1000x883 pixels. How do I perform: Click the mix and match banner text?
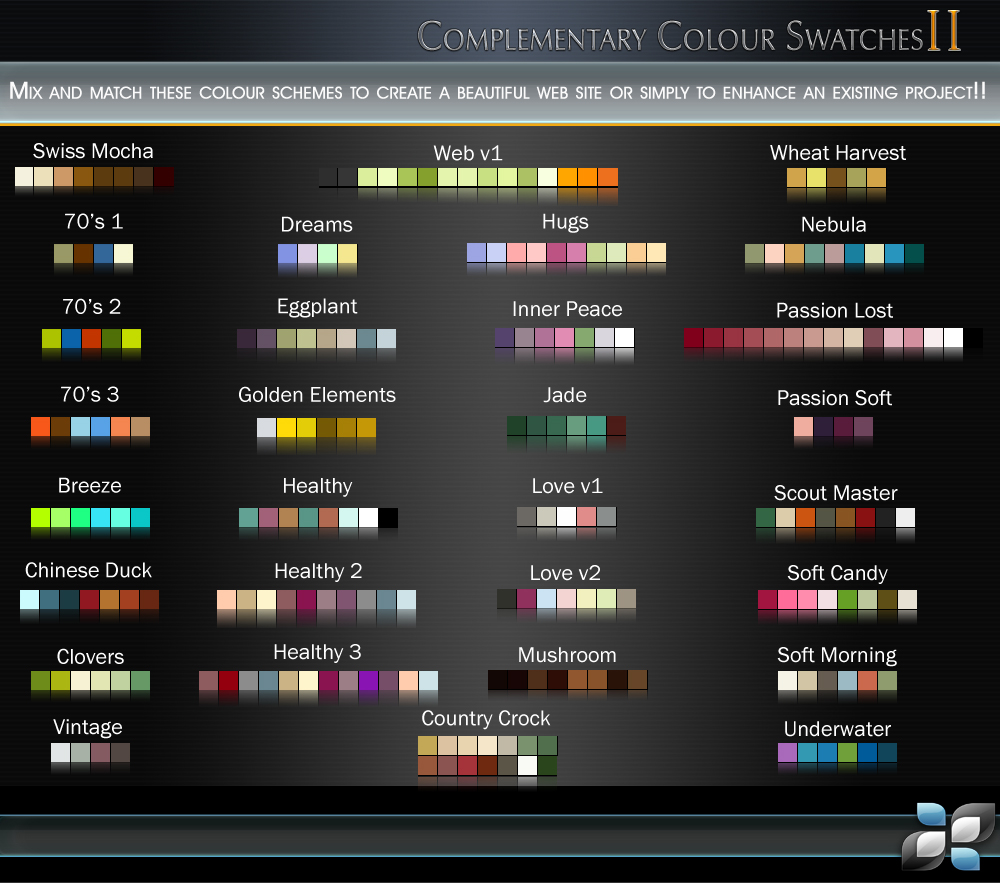click(x=500, y=92)
